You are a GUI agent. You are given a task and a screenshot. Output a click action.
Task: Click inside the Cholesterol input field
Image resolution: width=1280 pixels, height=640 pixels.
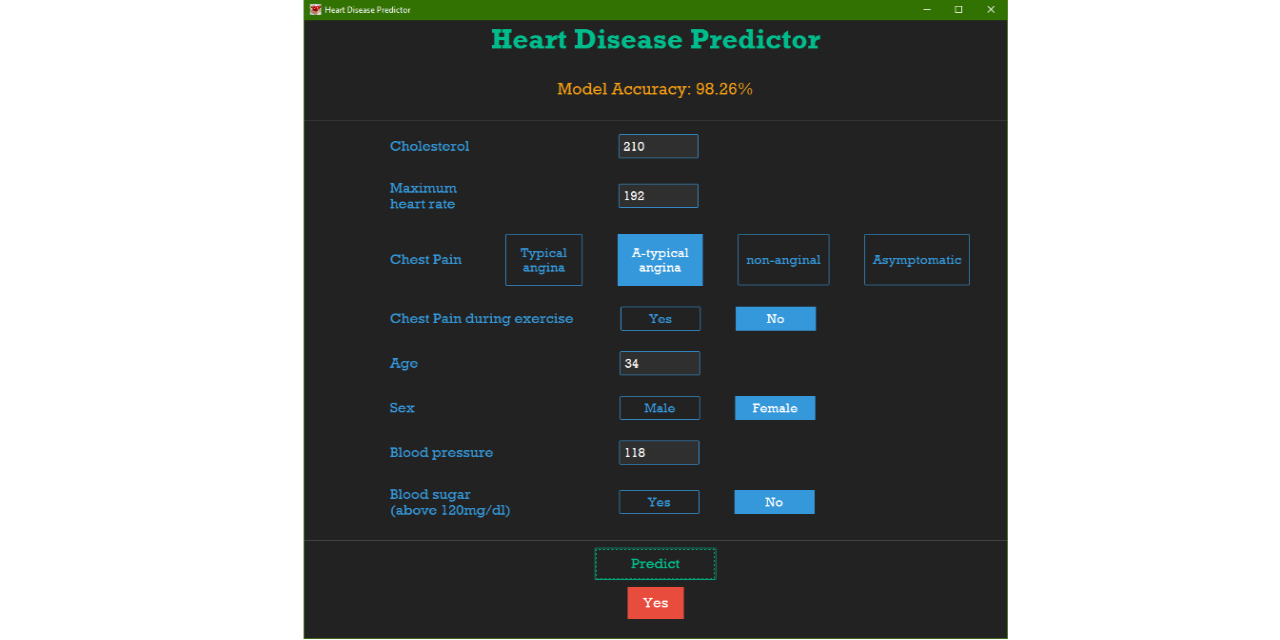coord(658,146)
